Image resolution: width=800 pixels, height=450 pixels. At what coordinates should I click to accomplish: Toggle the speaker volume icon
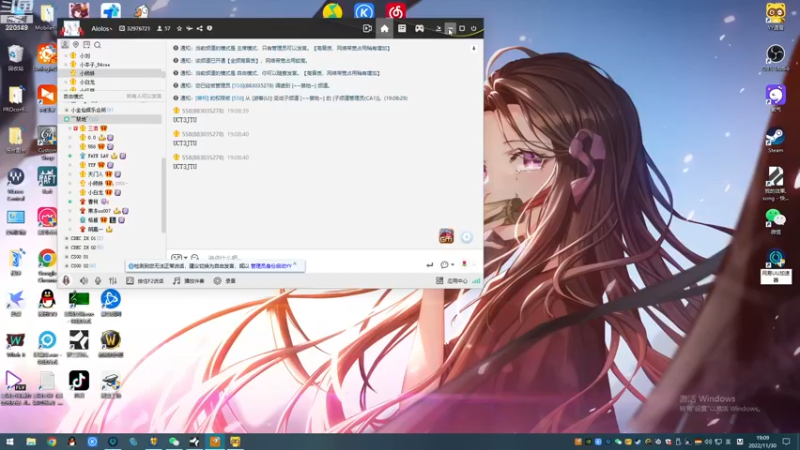pos(84,281)
